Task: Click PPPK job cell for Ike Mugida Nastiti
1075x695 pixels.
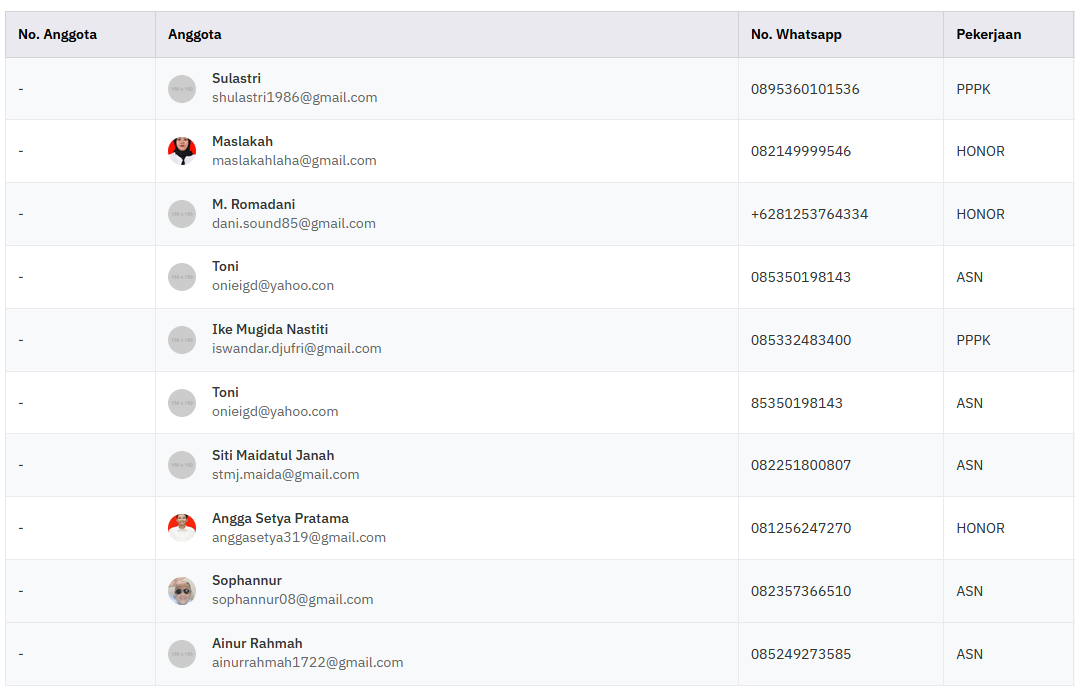Action: click(x=973, y=340)
